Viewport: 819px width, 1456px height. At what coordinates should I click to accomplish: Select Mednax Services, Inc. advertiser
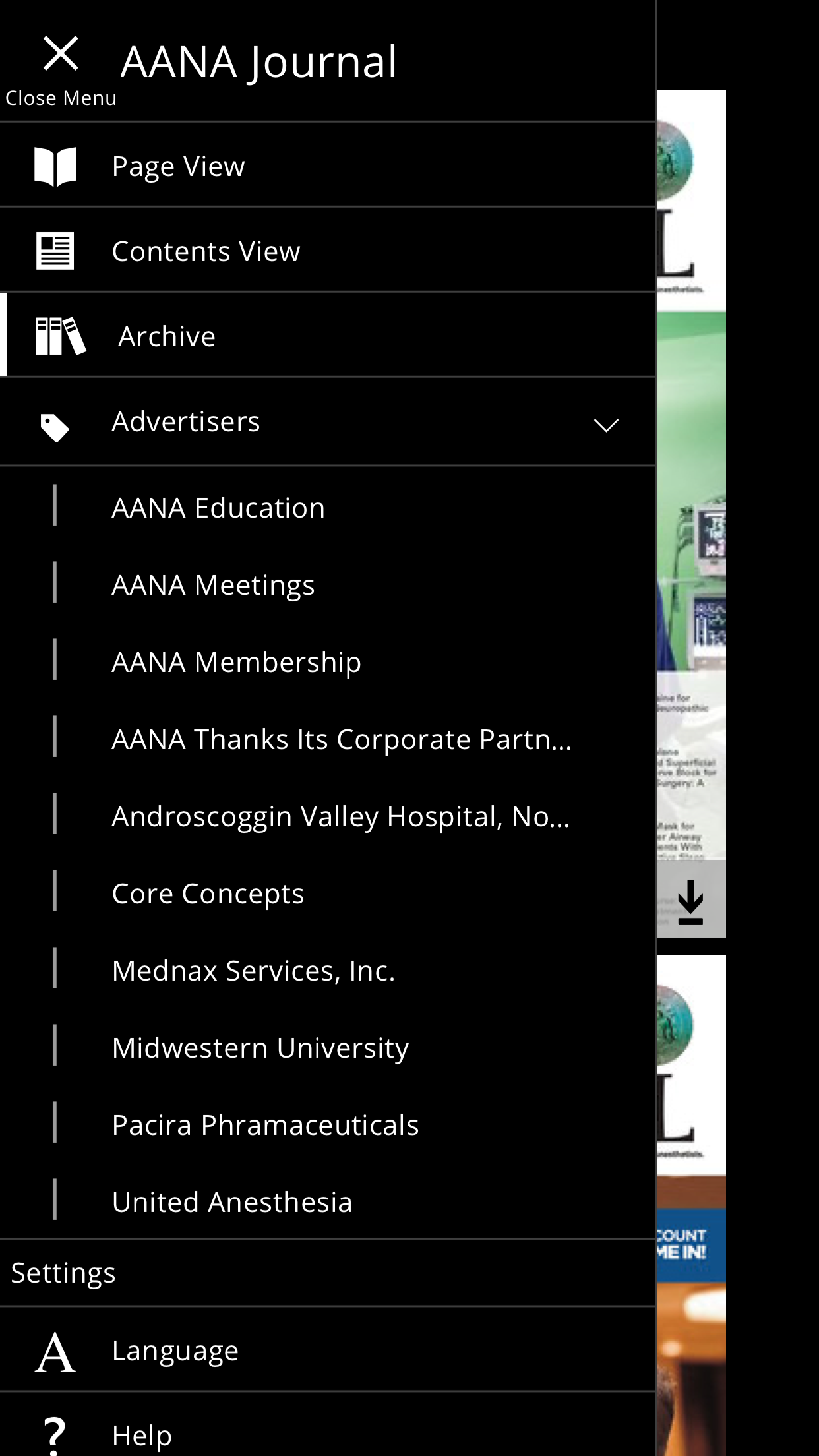[253, 971]
